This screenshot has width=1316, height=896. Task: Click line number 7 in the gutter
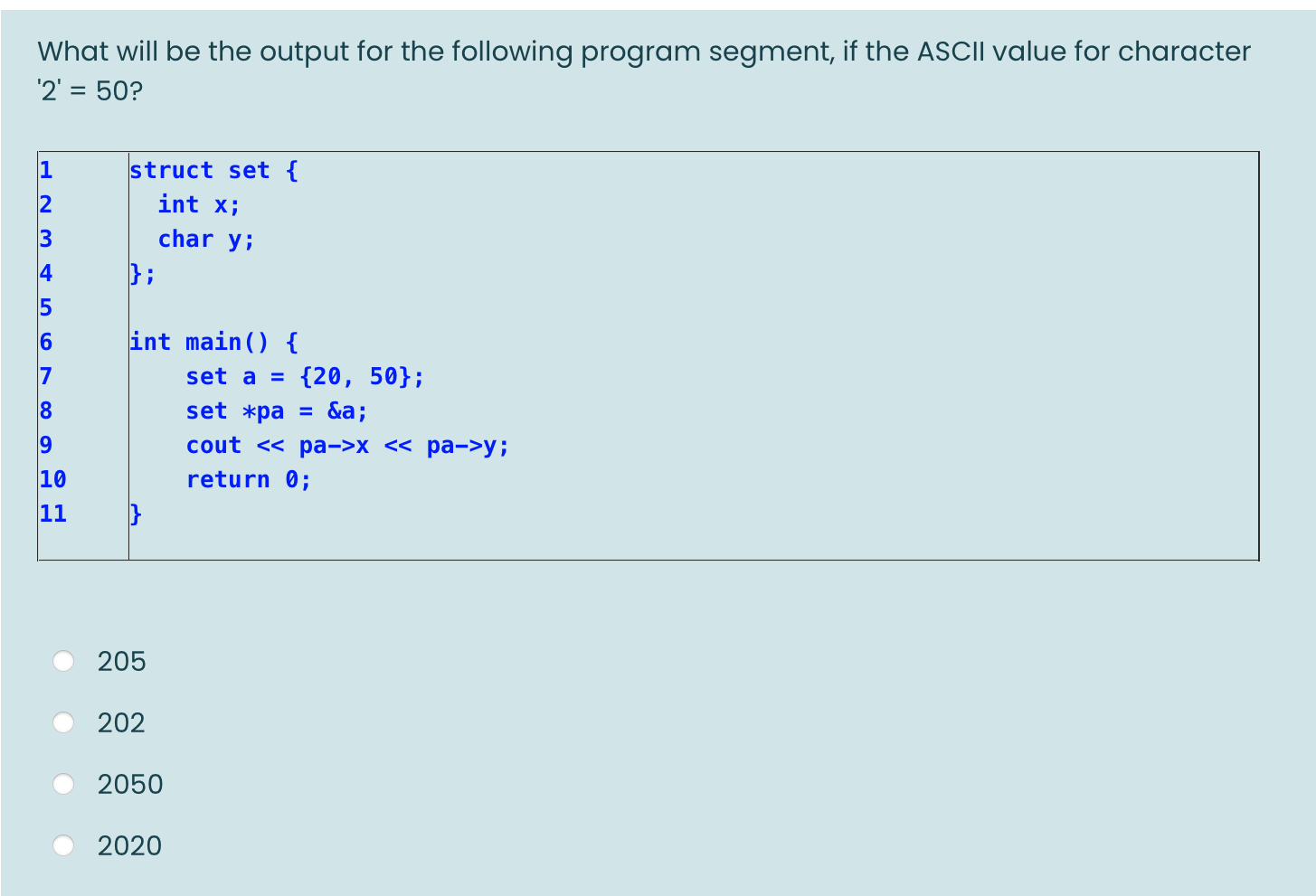coord(45,376)
